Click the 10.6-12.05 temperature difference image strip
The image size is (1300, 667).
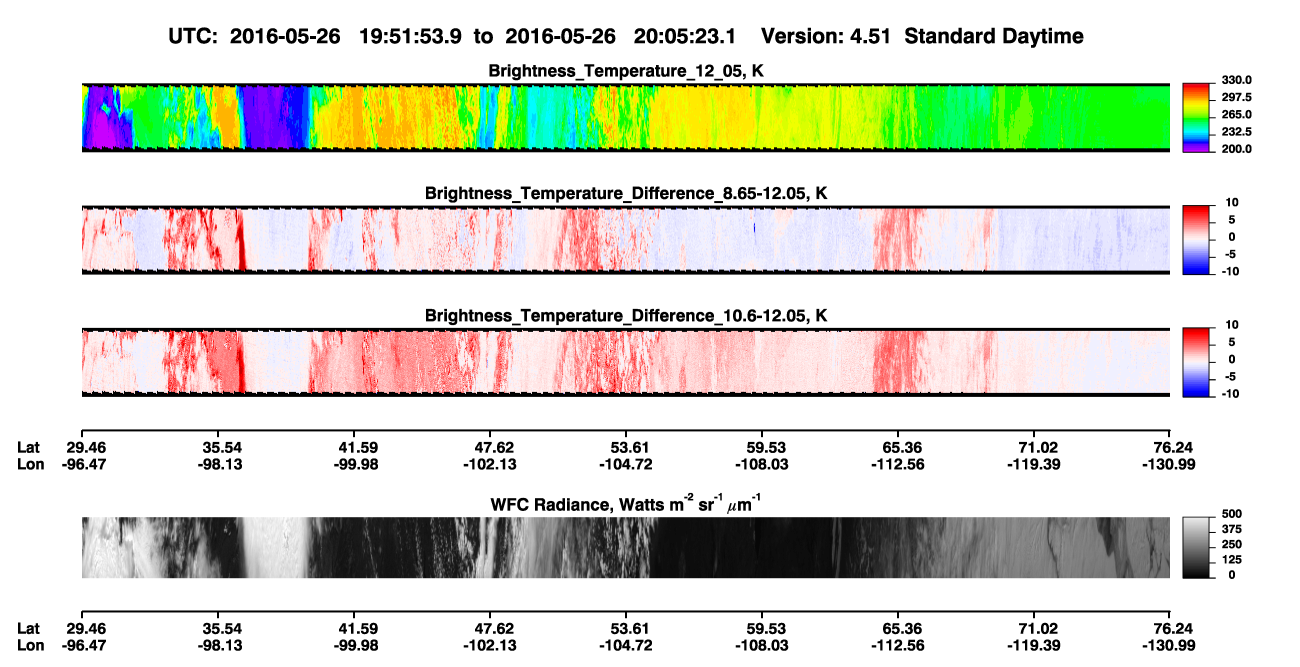click(626, 363)
